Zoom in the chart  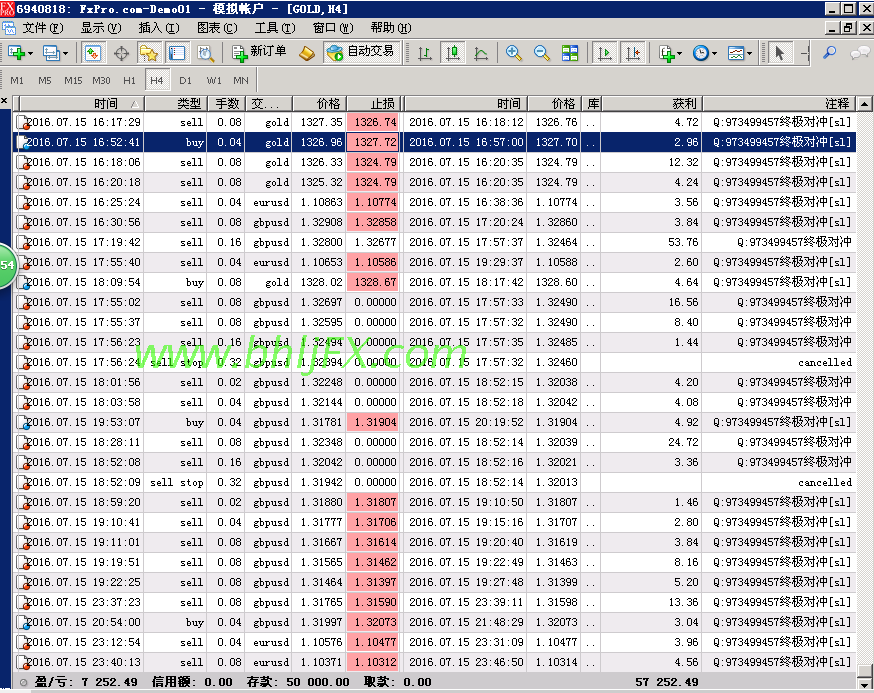point(513,53)
